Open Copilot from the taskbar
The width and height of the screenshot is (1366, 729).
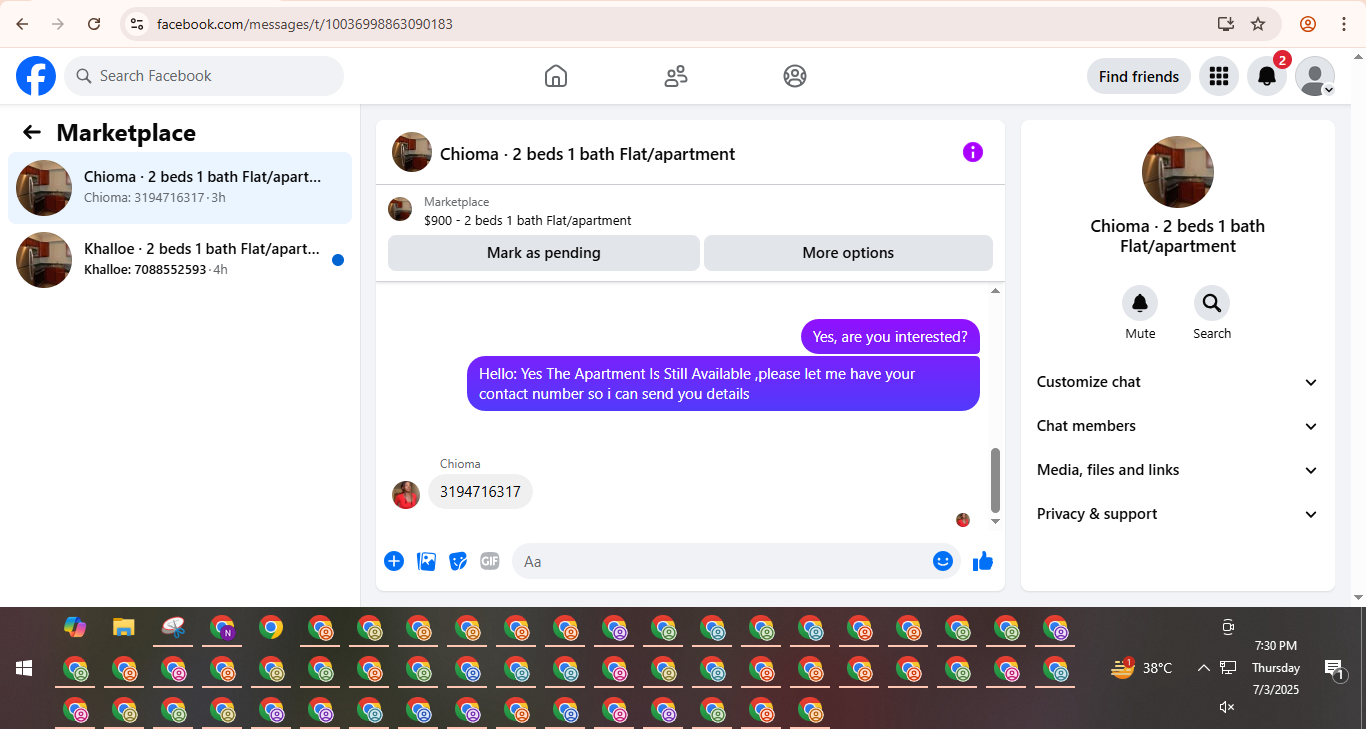[75, 627]
